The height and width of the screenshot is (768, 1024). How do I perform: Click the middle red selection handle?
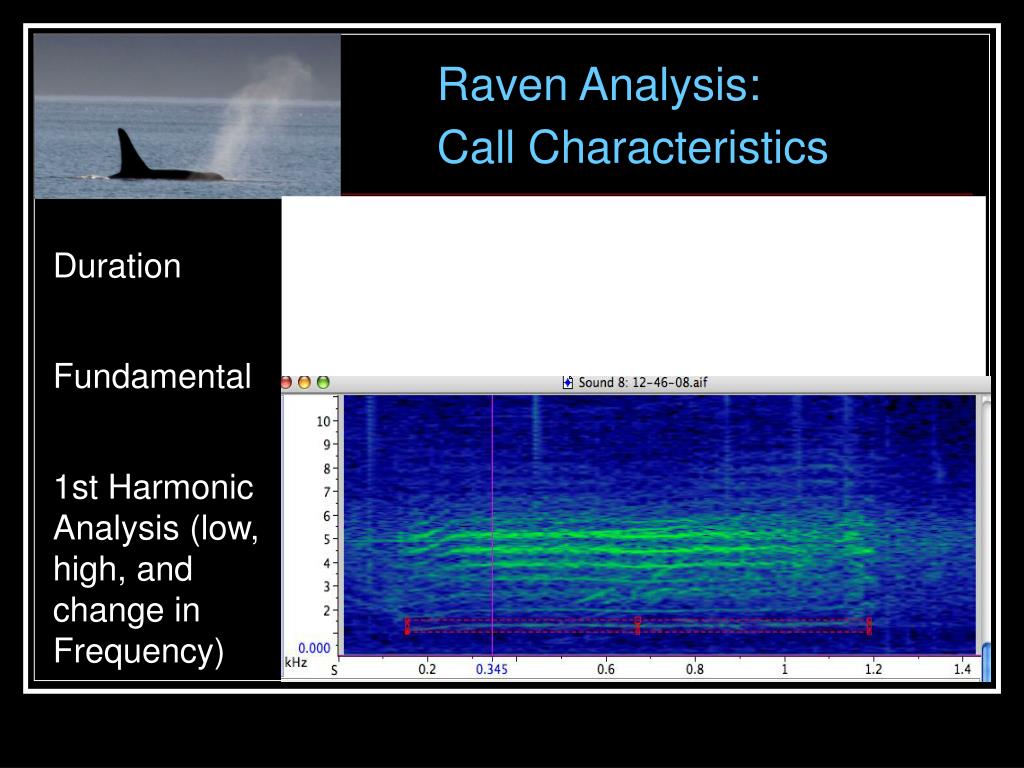(638, 624)
